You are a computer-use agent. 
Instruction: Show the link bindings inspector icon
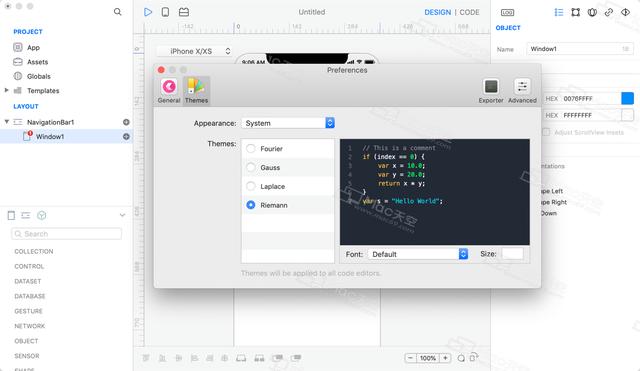click(609, 12)
